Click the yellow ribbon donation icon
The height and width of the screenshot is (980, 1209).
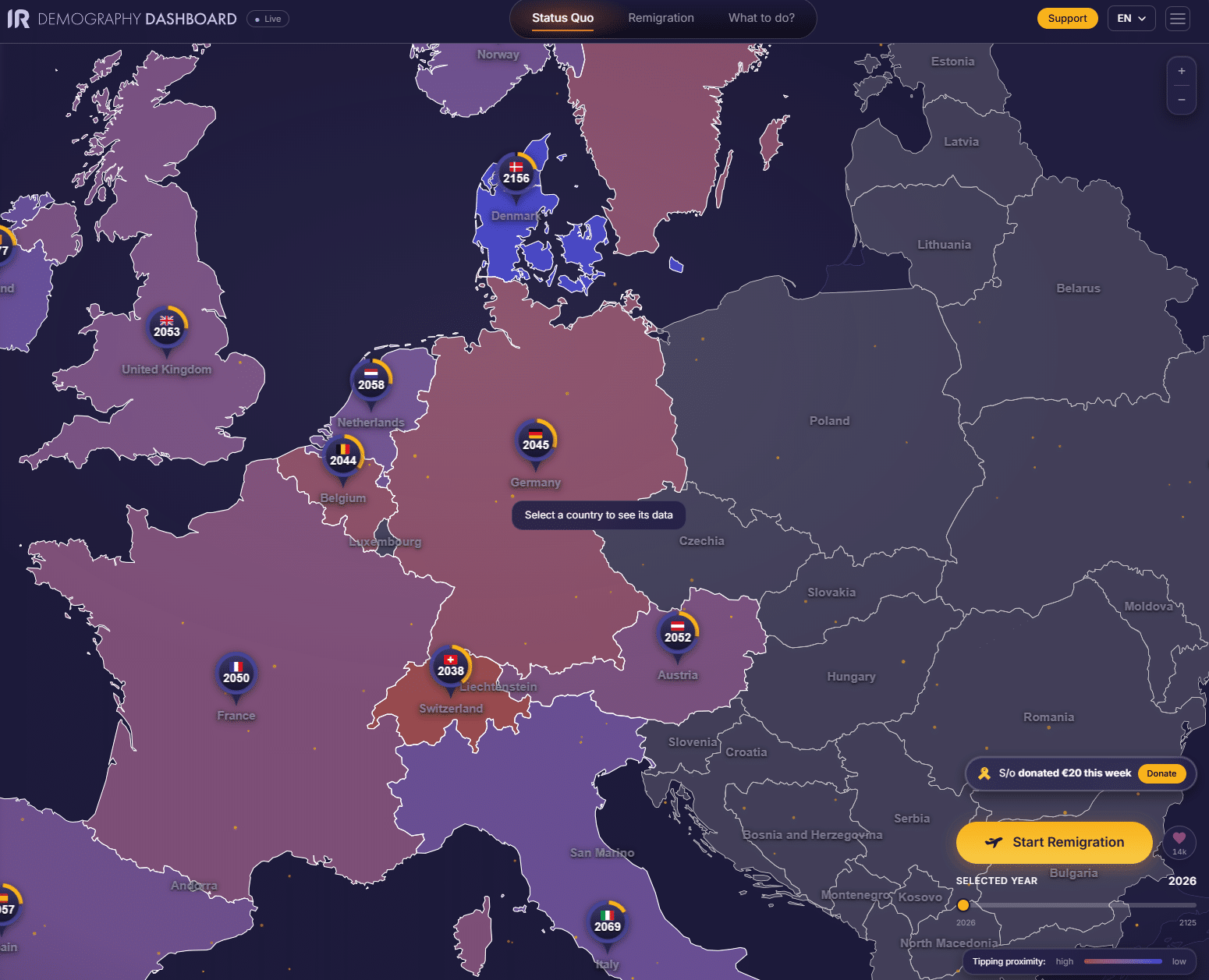tap(984, 773)
